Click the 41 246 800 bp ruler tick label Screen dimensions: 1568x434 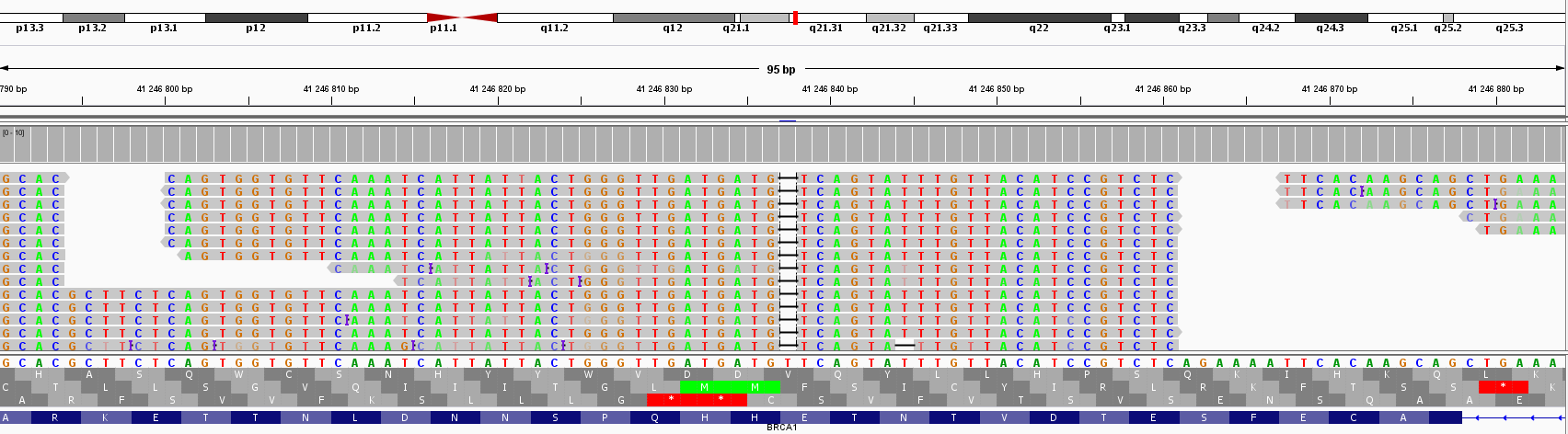[165, 89]
